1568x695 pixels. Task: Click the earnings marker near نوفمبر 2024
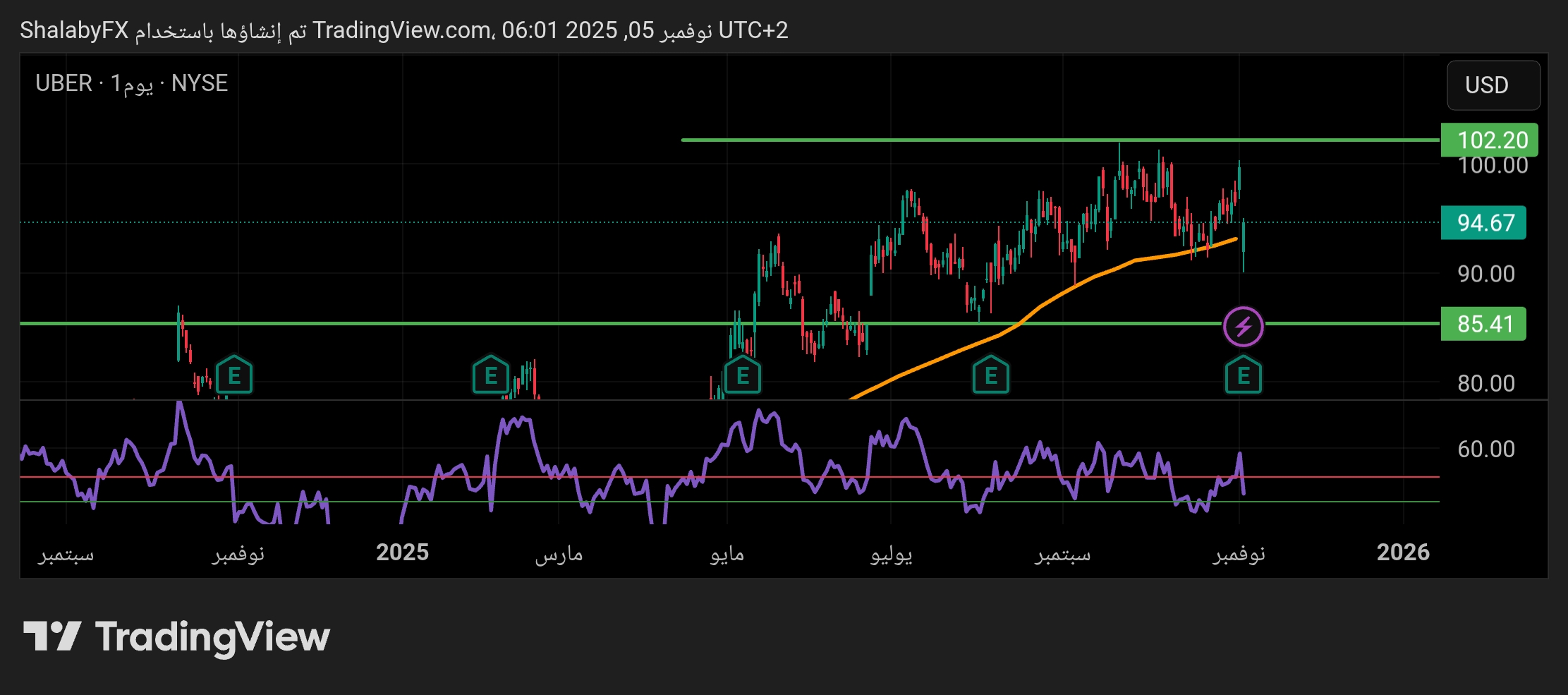click(235, 375)
